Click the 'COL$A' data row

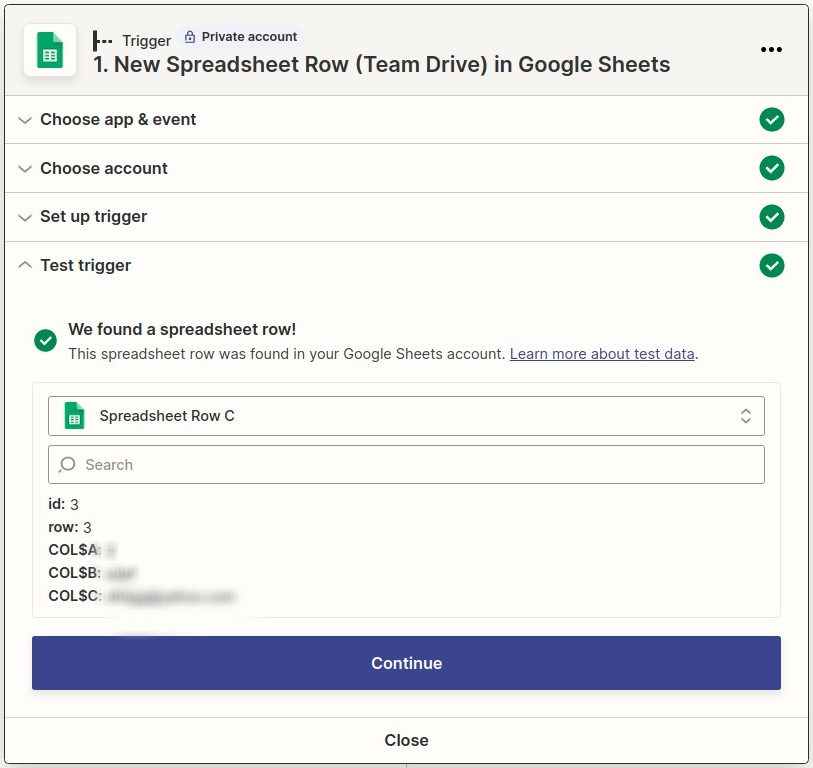(x=83, y=550)
